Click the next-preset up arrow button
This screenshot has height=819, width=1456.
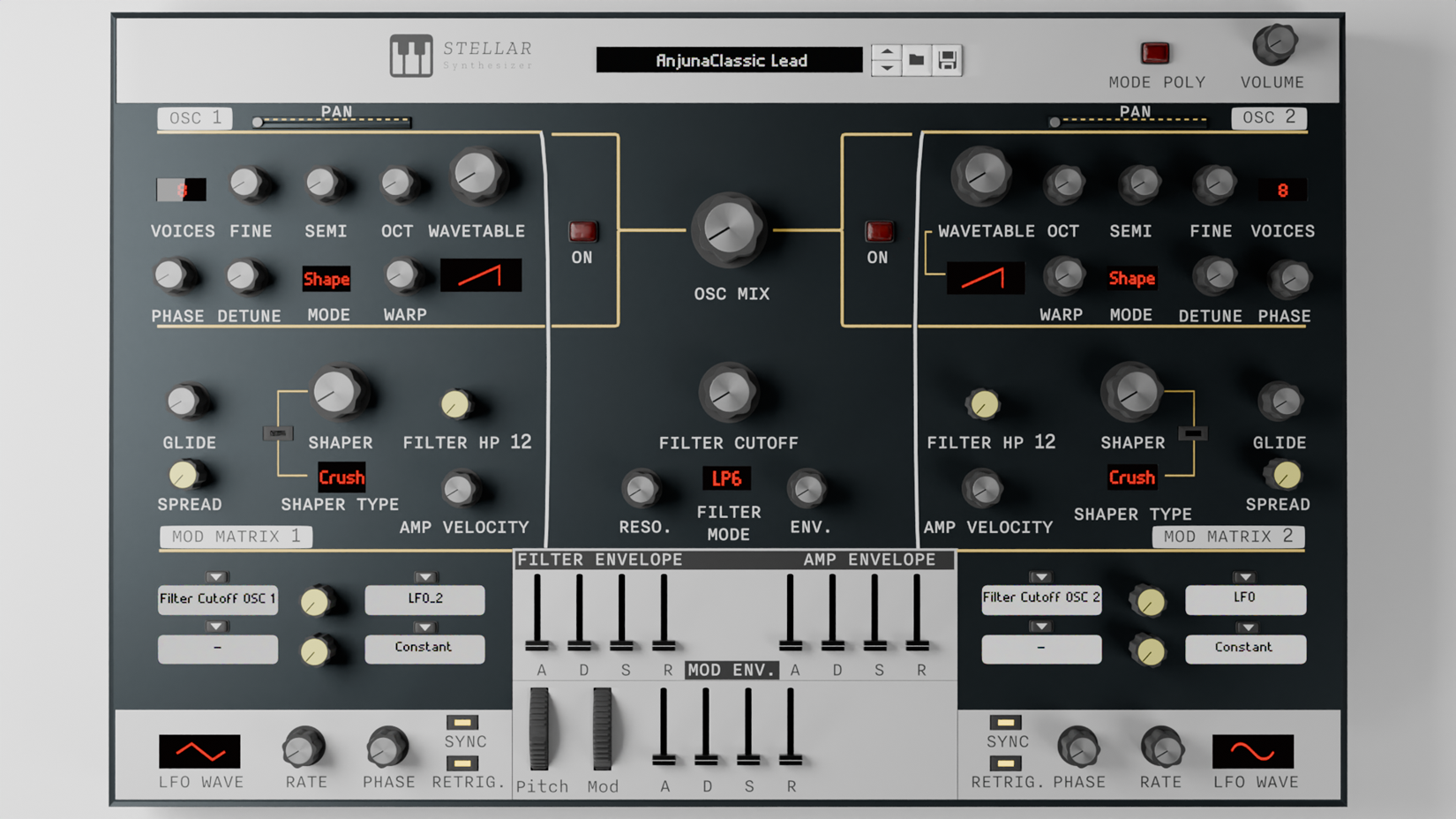coord(885,51)
